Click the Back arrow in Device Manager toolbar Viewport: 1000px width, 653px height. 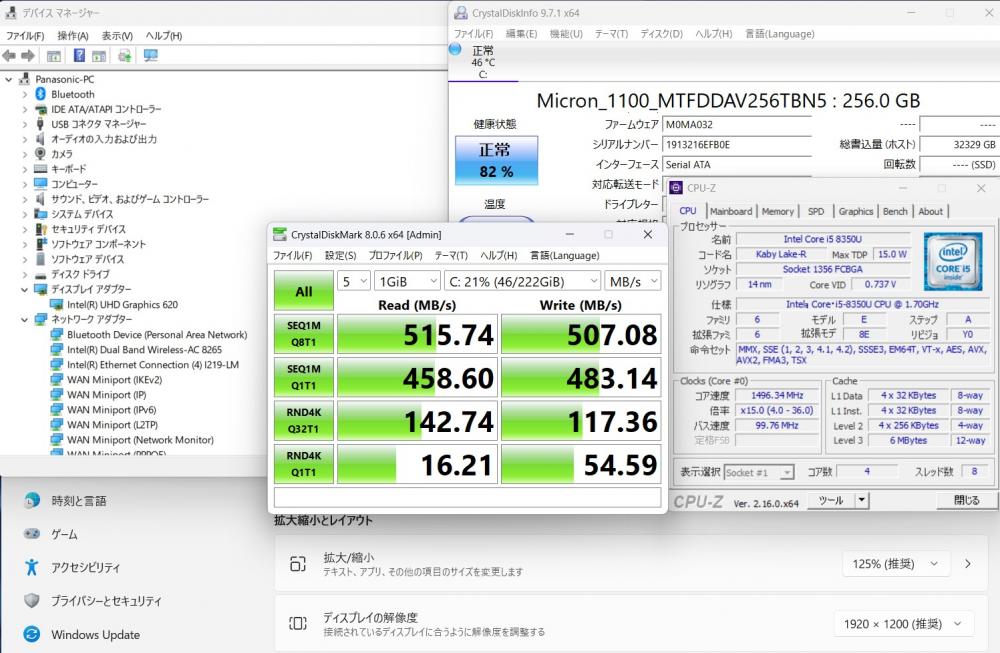click(9, 56)
